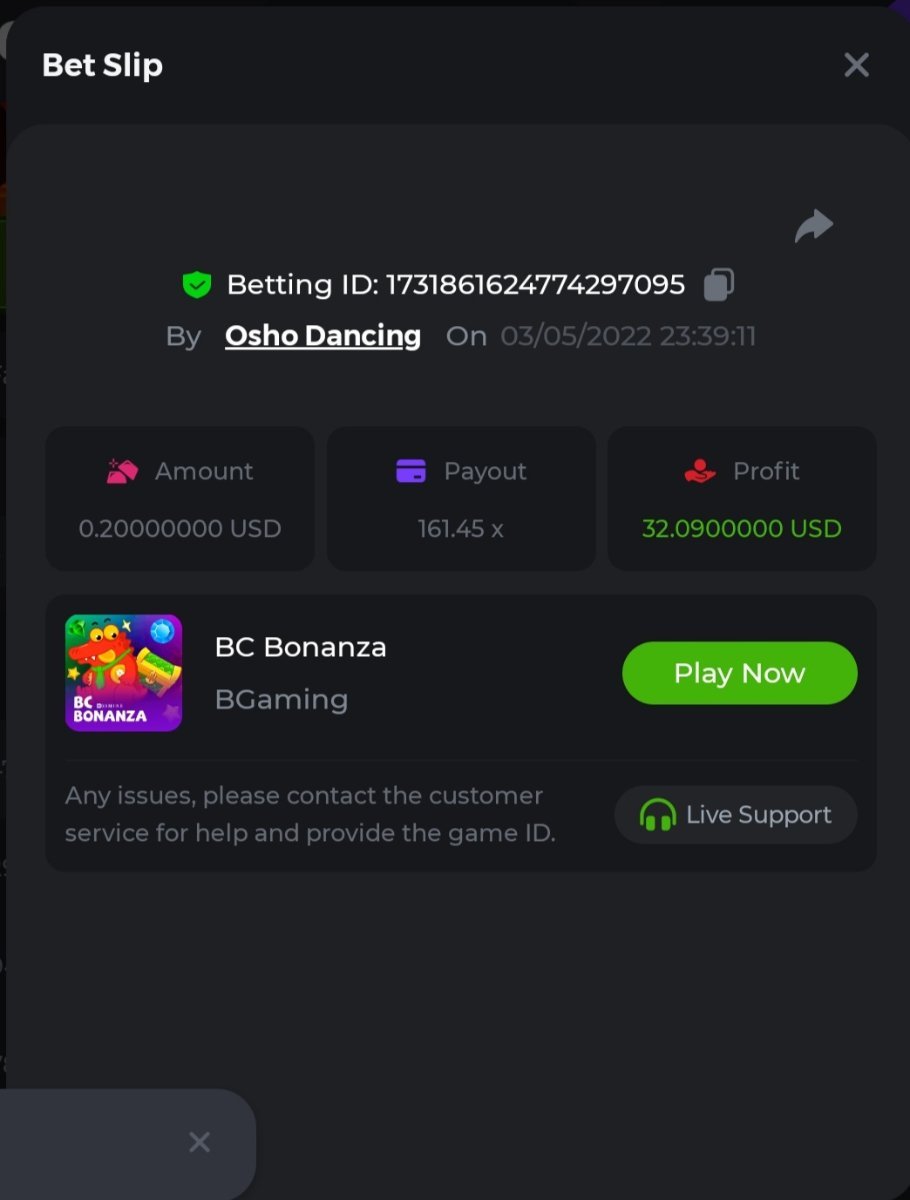The image size is (910, 1200).
Task: Click the green verified shield icon
Action: click(197, 286)
